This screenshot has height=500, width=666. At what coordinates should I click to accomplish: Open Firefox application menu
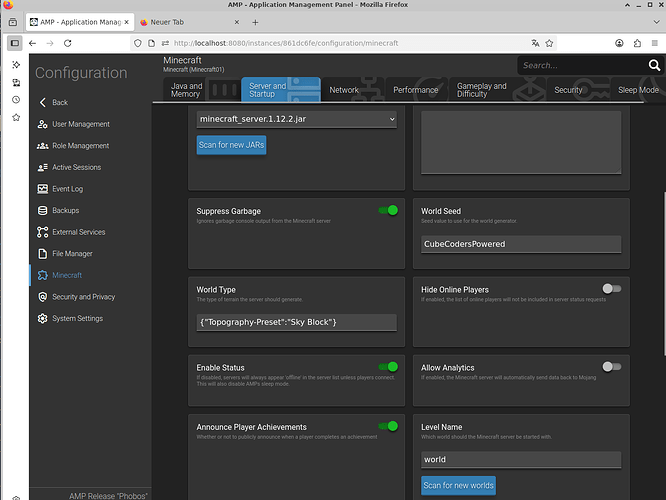pos(655,43)
